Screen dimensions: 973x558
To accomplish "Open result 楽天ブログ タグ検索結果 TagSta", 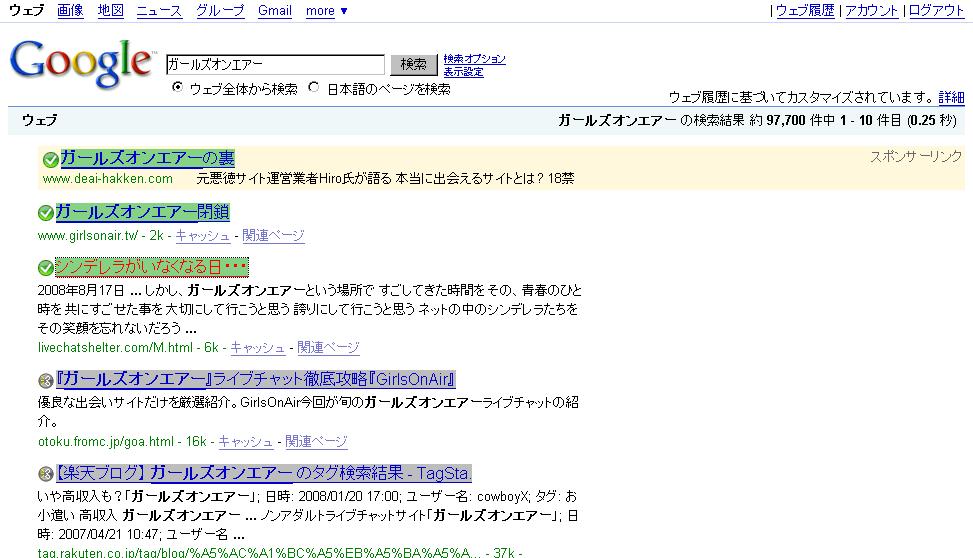I will click(x=264, y=473).
